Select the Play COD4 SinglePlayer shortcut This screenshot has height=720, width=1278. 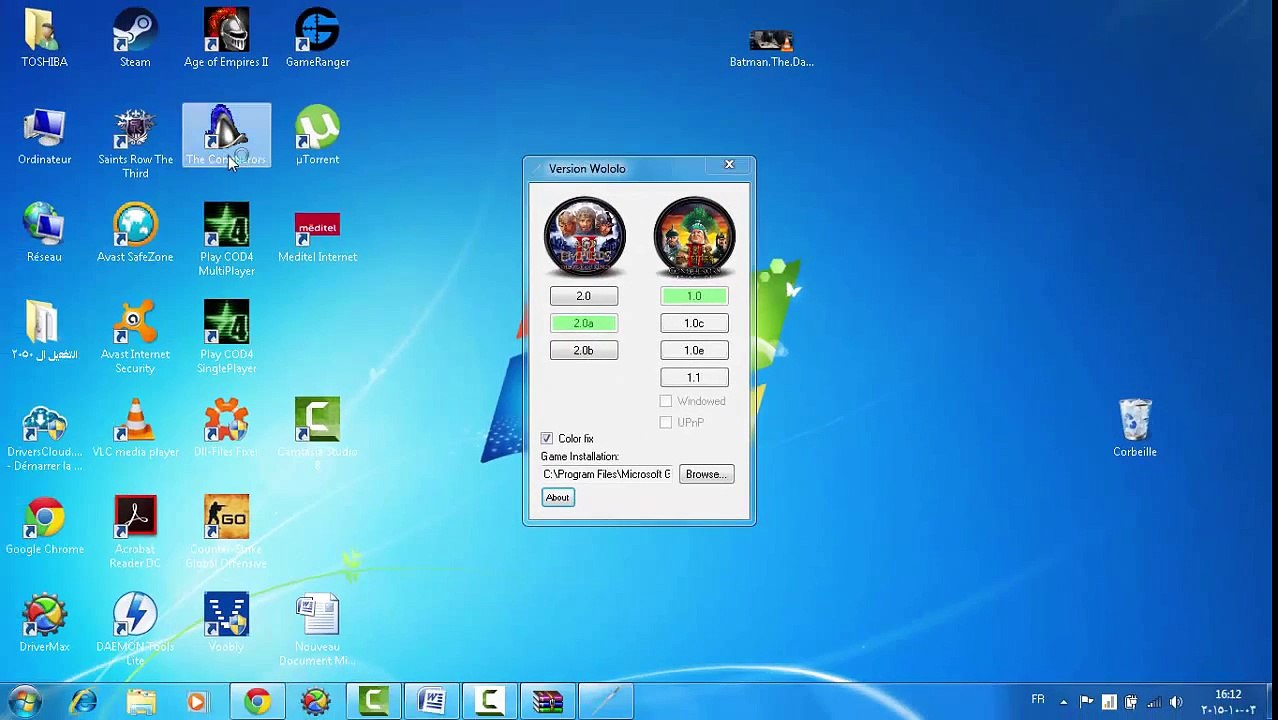tap(226, 338)
